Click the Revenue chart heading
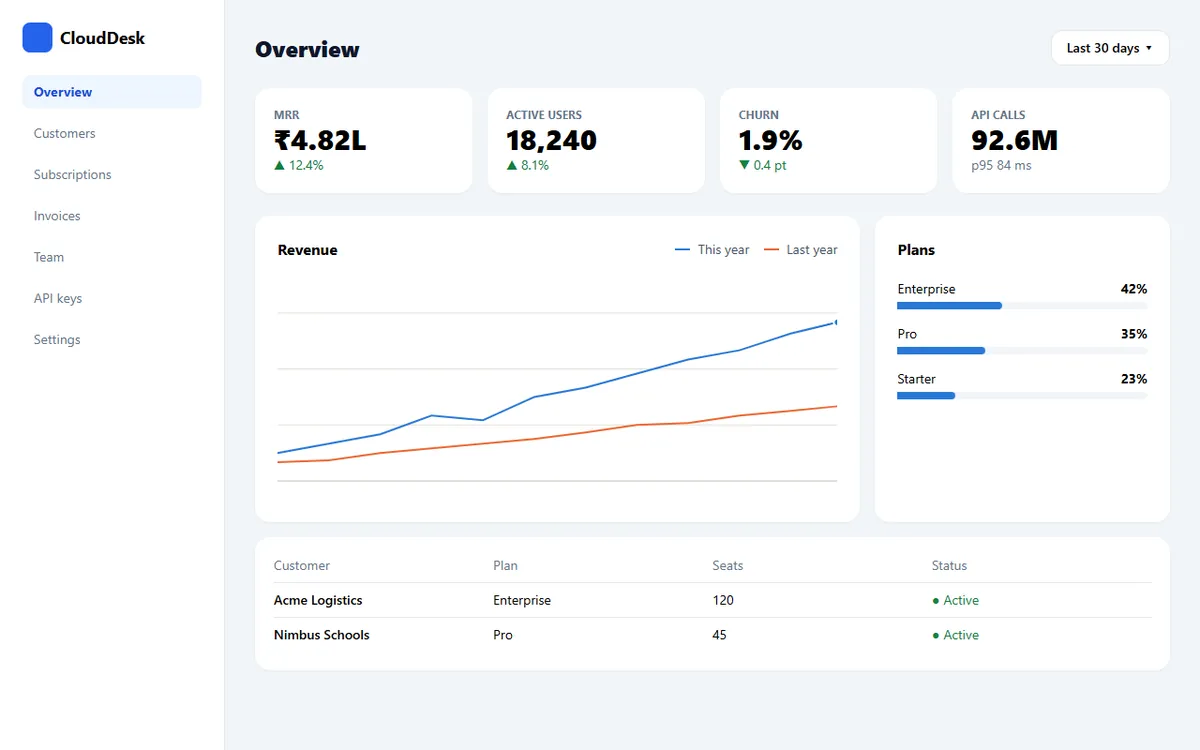Image resolution: width=1200 pixels, height=750 pixels. (x=308, y=250)
